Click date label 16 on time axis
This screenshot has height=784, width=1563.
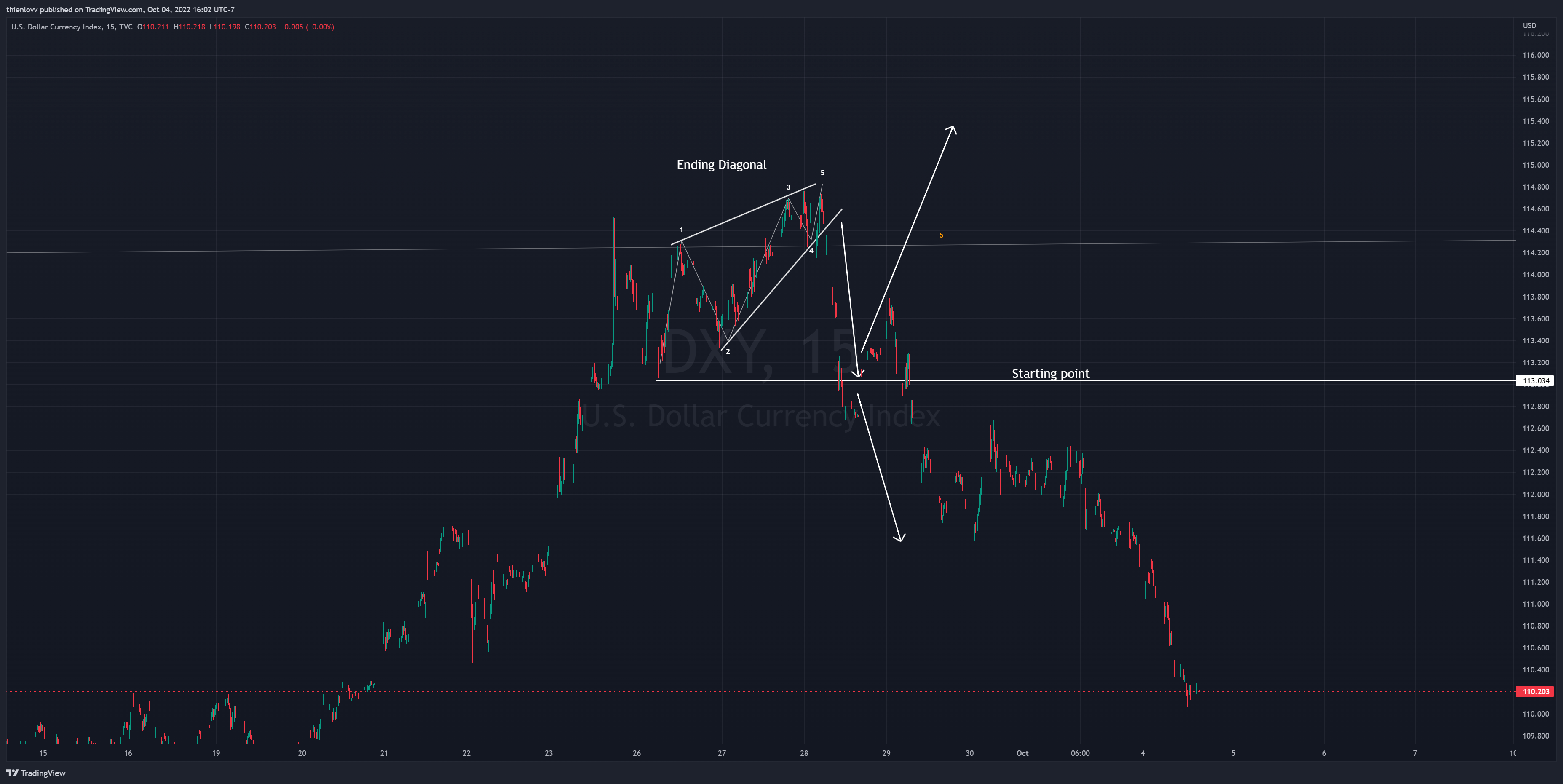coord(128,753)
